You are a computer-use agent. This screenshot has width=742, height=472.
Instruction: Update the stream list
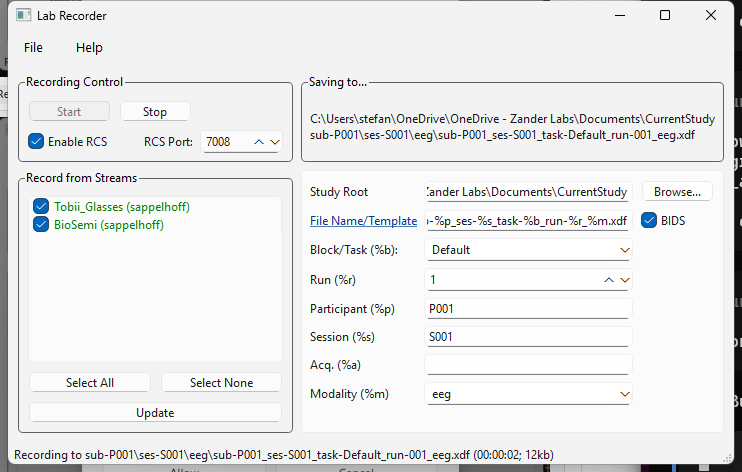tap(155, 413)
